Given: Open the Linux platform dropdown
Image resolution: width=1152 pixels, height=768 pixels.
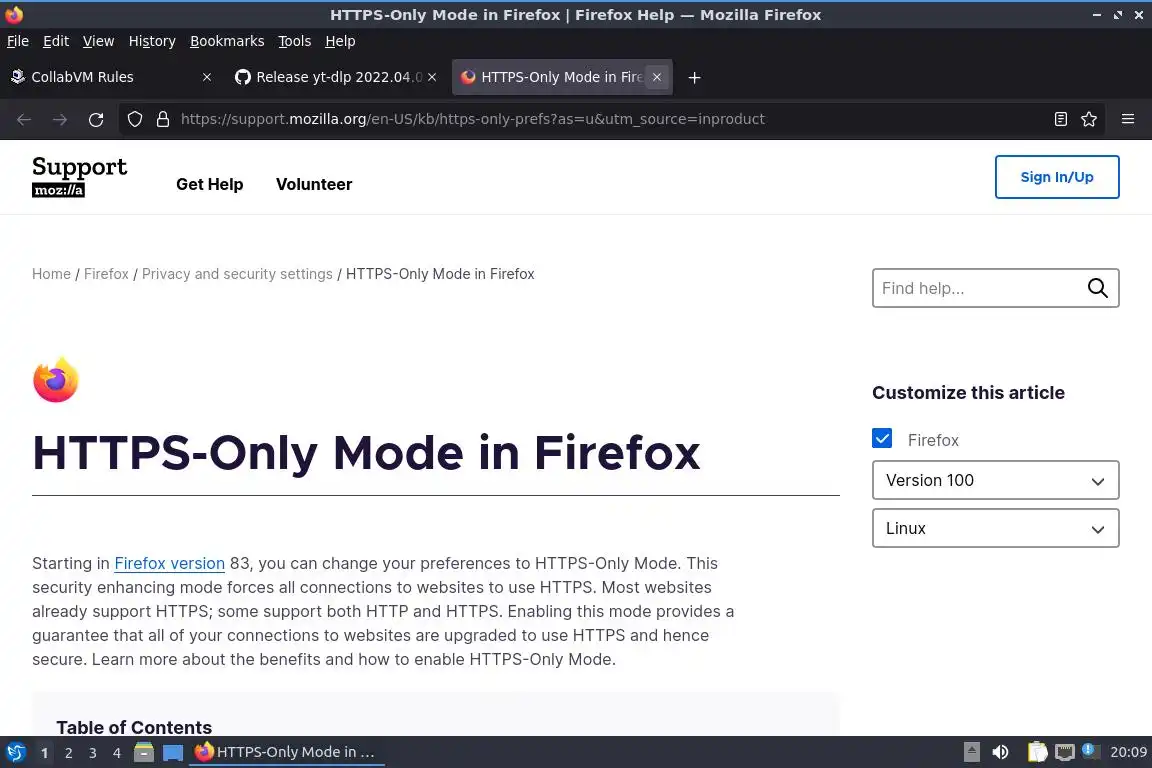Looking at the screenshot, I should pos(996,528).
